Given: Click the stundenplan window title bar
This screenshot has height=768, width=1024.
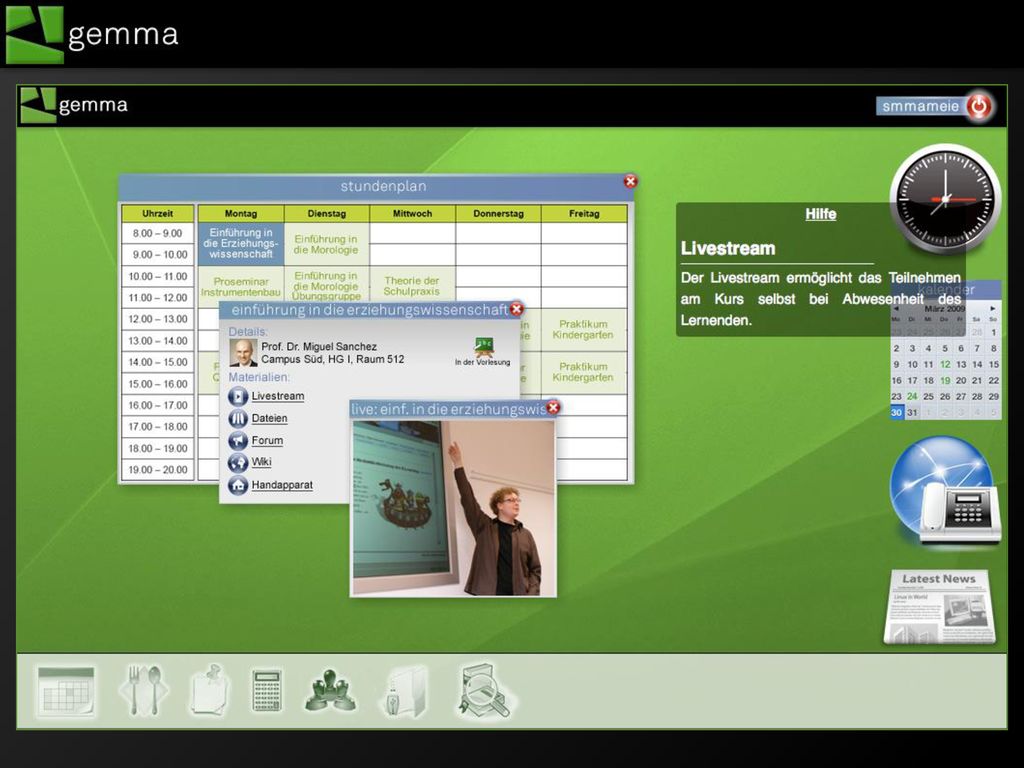Looking at the screenshot, I should pos(377,187).
